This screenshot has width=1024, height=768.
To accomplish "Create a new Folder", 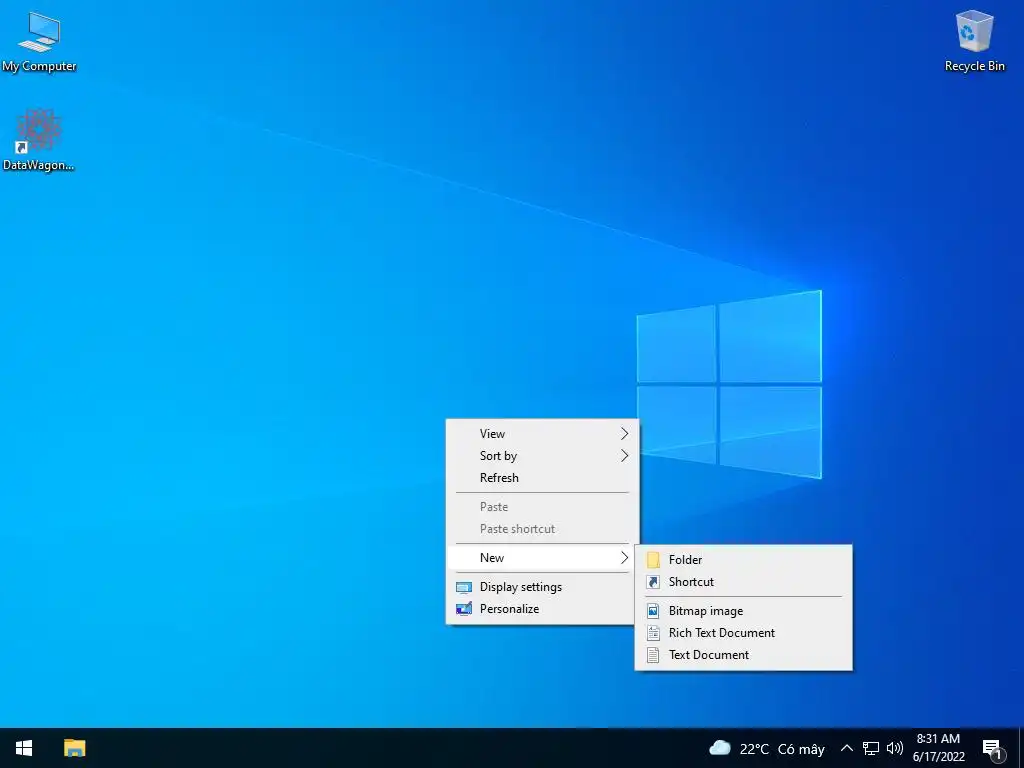I will 744,560.
